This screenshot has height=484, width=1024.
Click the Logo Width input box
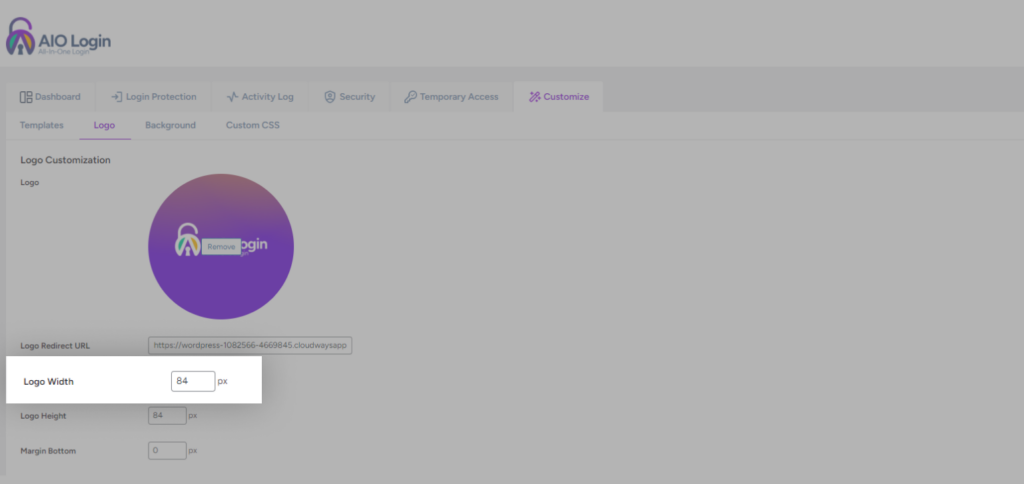[x=193, y=381]
